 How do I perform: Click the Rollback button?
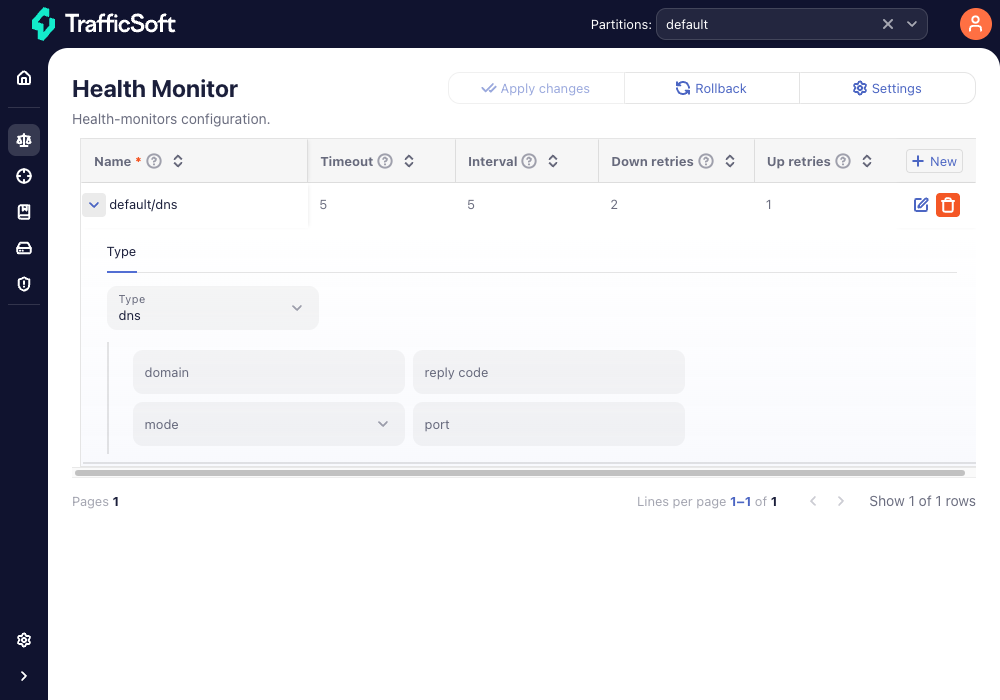711,88
